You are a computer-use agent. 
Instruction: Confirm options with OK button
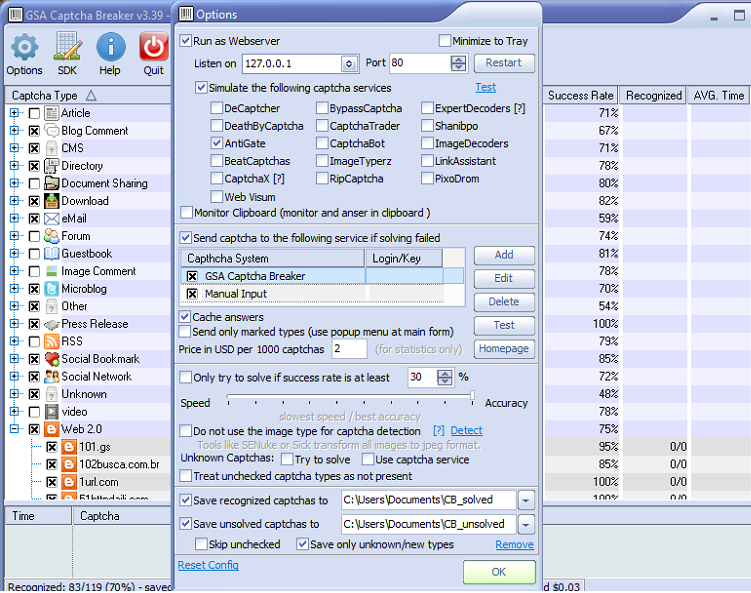point(499,572)
